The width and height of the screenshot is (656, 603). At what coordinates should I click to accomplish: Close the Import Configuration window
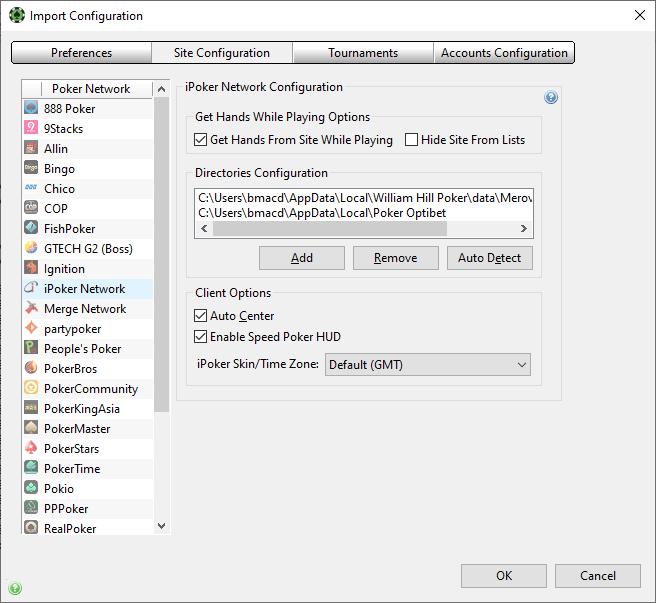pyautogui.click(x=639, y=15)
